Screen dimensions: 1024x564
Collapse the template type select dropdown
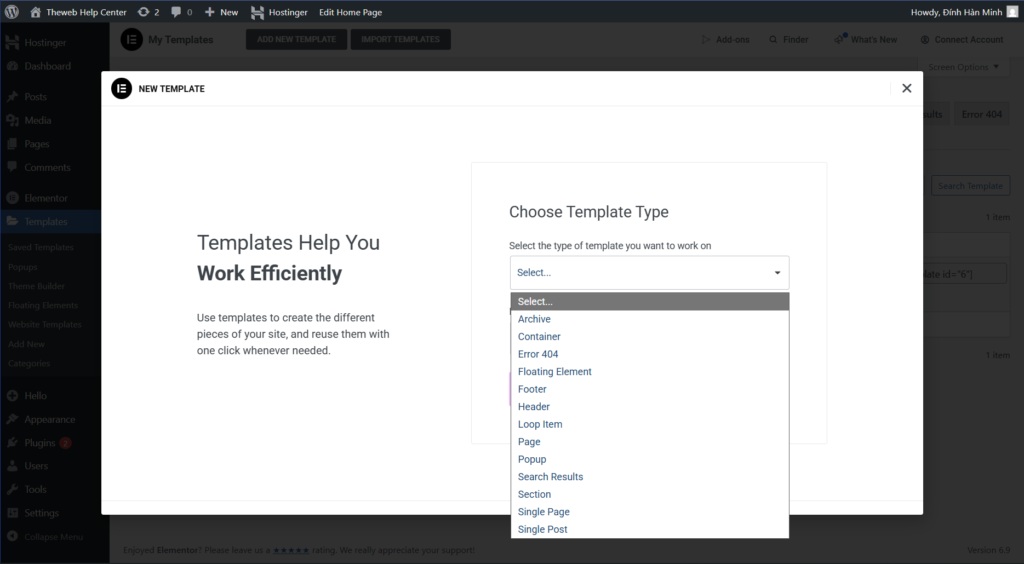coord(777,273)
